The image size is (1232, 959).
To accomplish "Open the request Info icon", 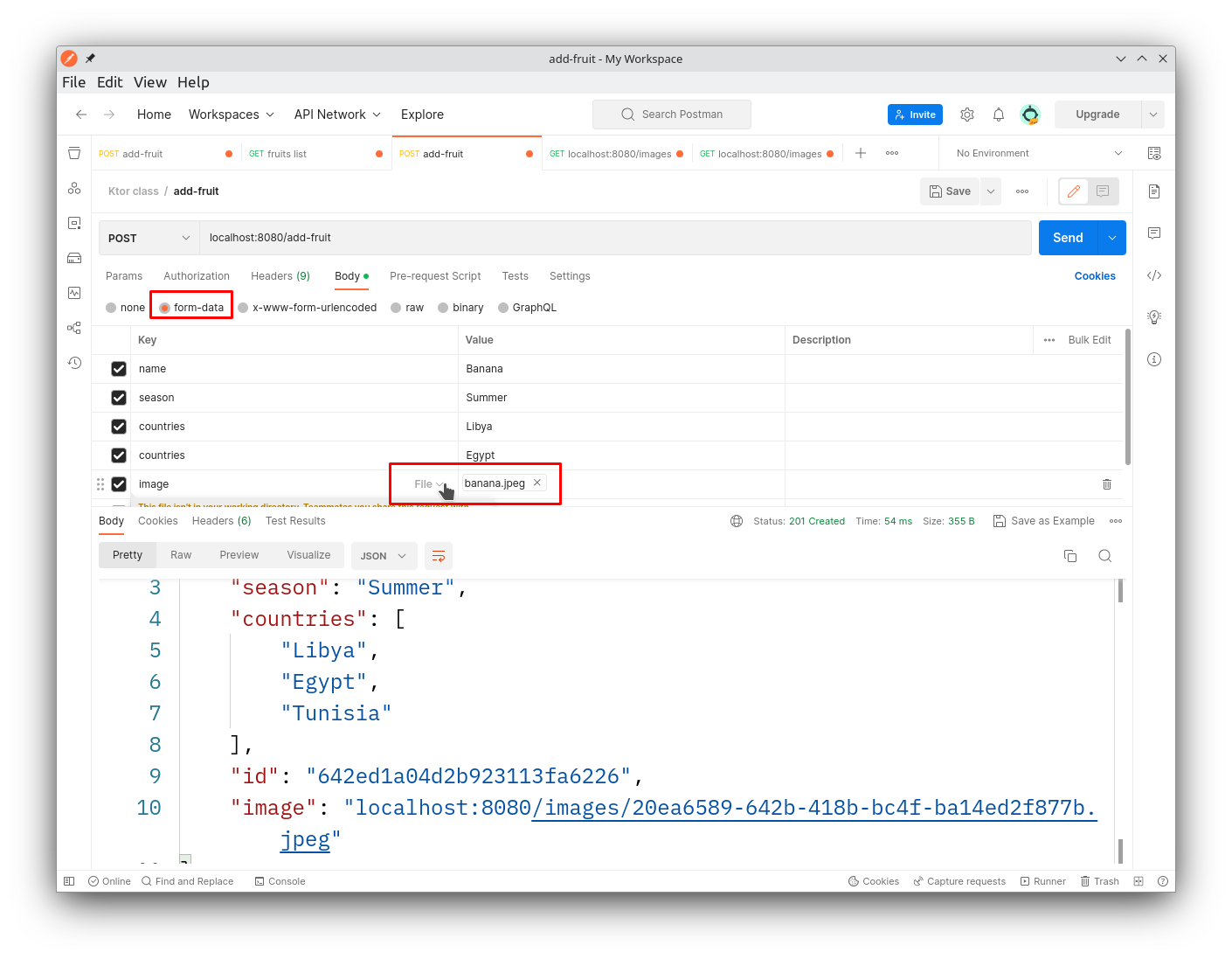I will tap(1154, 359).
